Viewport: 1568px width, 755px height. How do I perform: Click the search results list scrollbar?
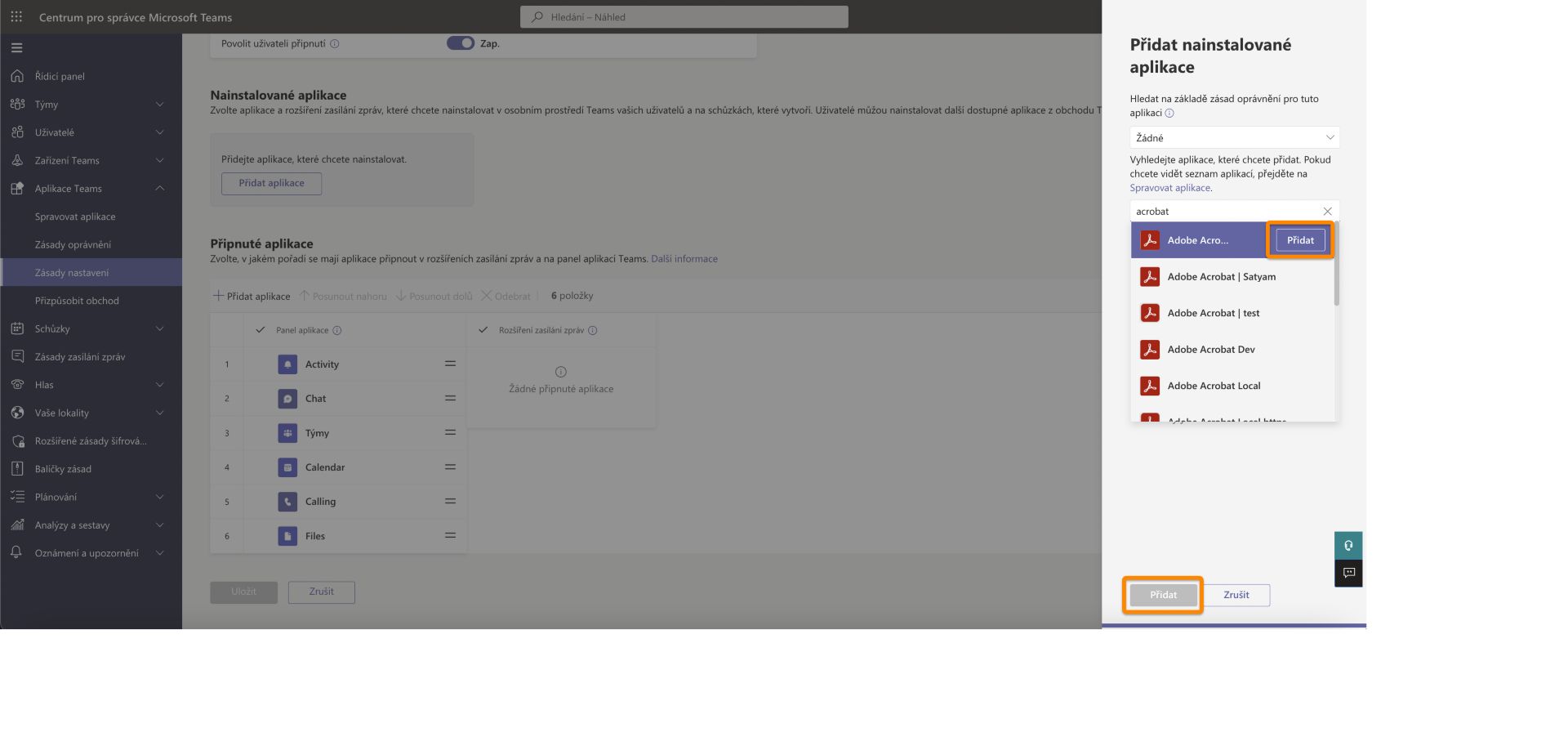tap(1337, 265)
